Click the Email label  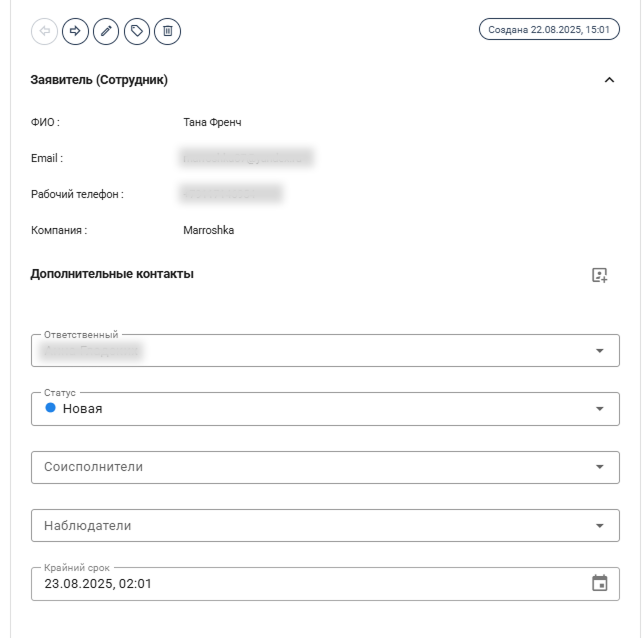coord(47,158)
